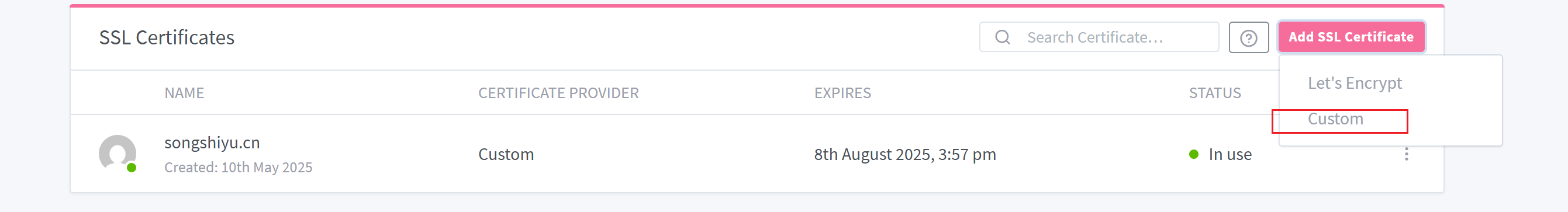This screenshot has height=212, width=1568.
Task: Sort by the STATUS column header
Action: coord(1214,93)
